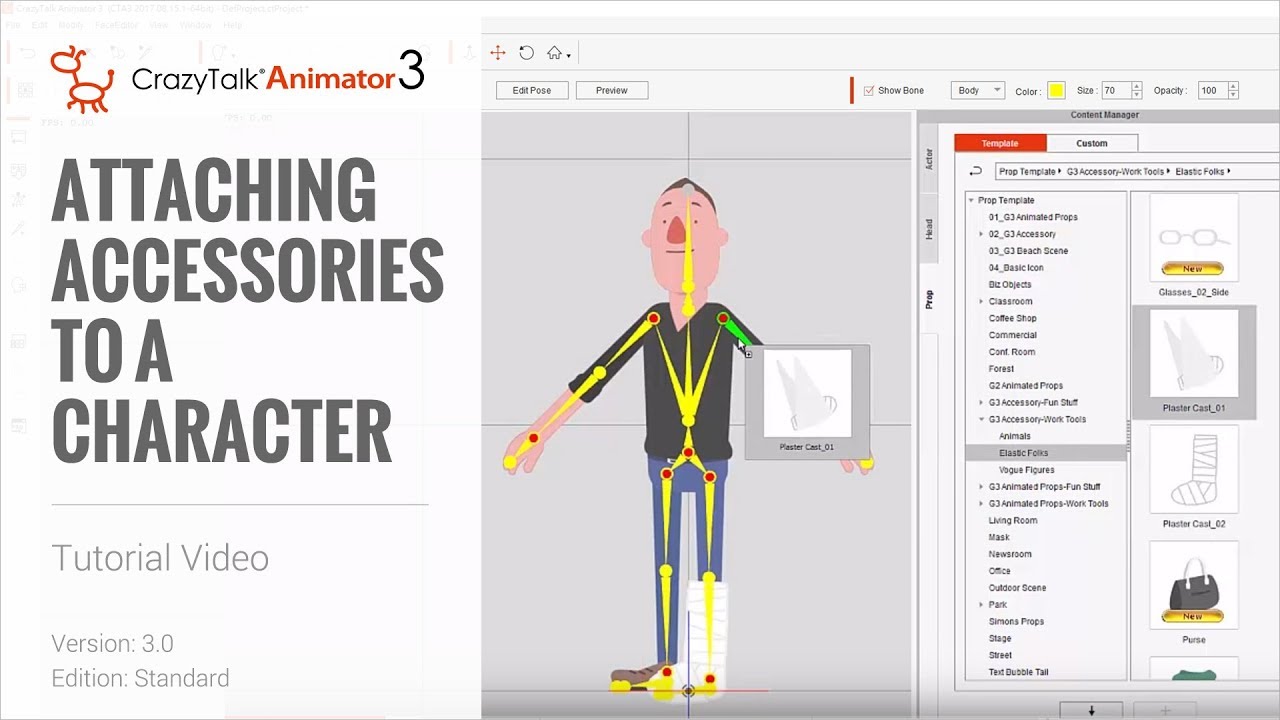Click the Edit Pose button
The height and width of the screenshot is (720, 1280).
(532, 90)
